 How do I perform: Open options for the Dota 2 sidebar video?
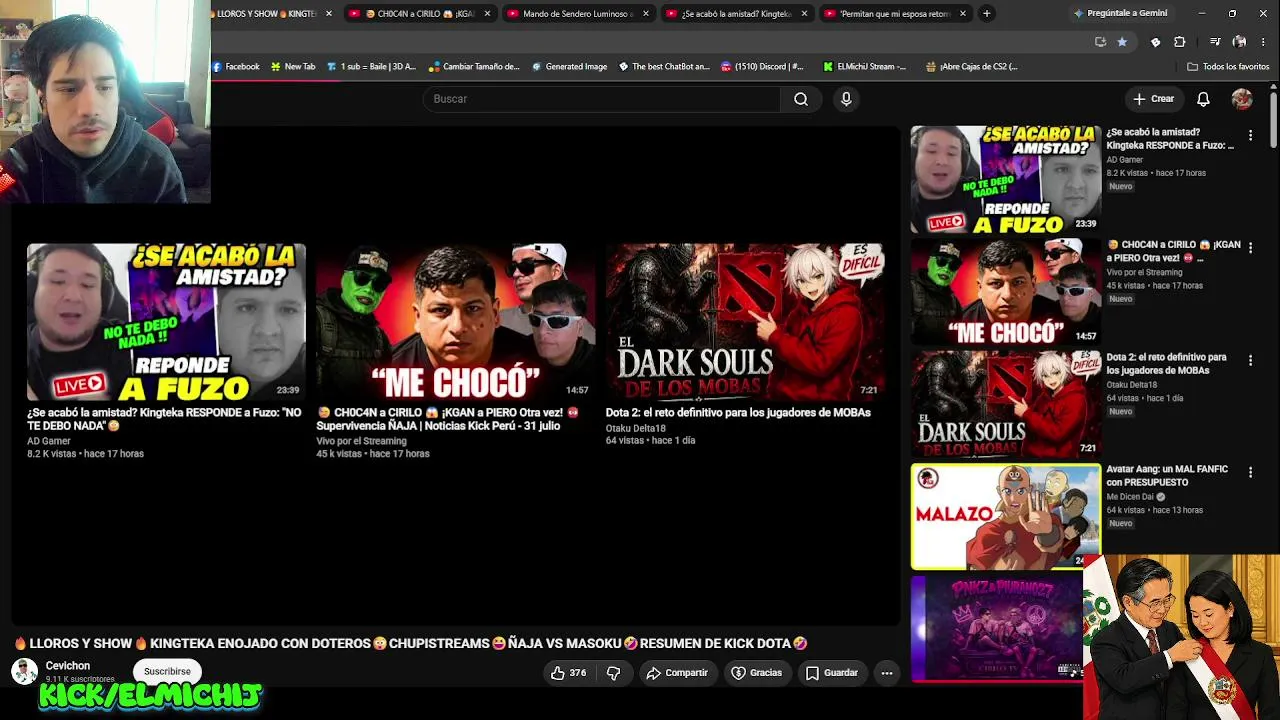(x=1250, y=360)
